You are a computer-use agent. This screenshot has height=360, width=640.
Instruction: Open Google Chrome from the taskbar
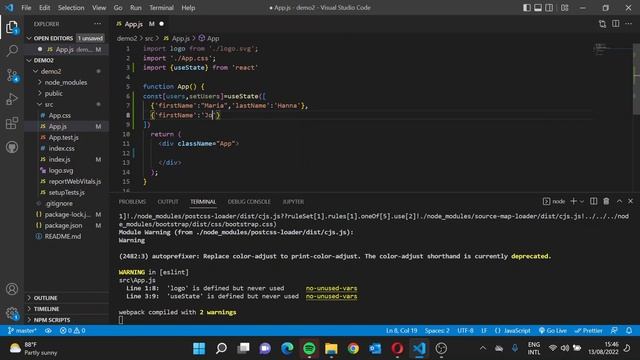(x=353, y=348)
